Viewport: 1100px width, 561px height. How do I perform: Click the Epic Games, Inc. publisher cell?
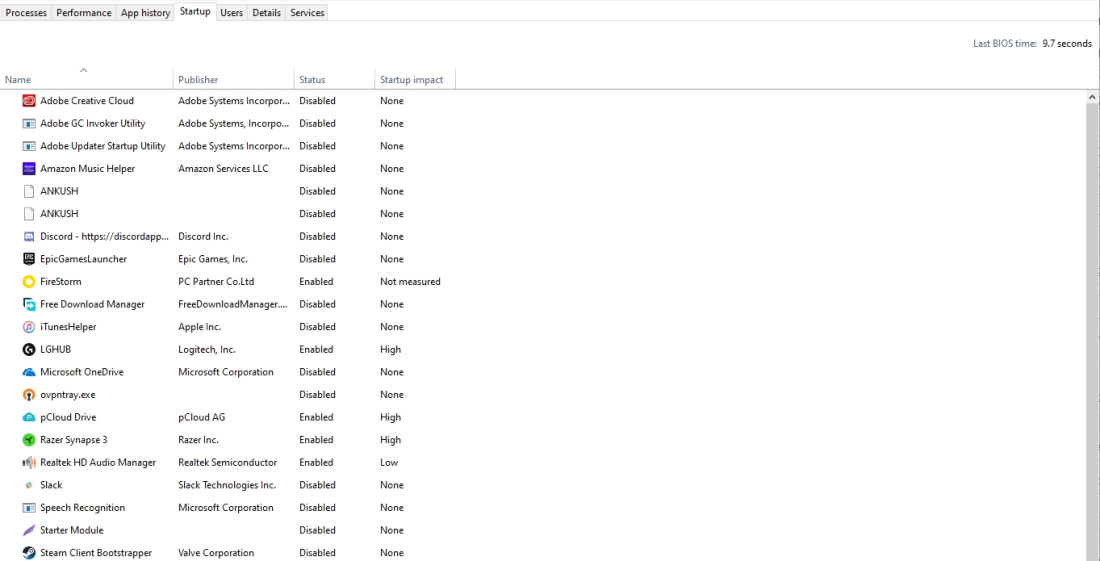(x=213, y=259)
